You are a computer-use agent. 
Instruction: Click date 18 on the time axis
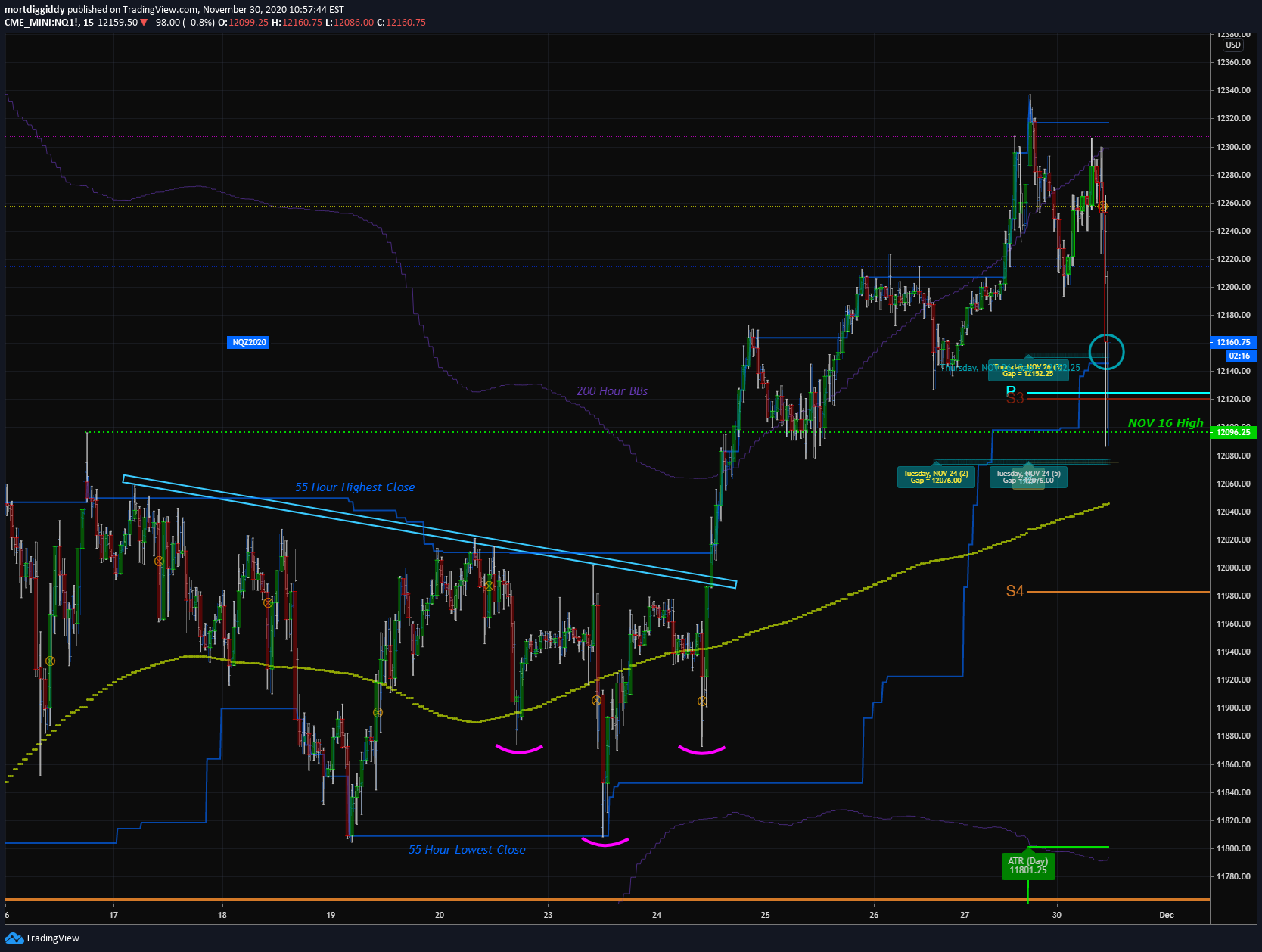tap(222, 915)
